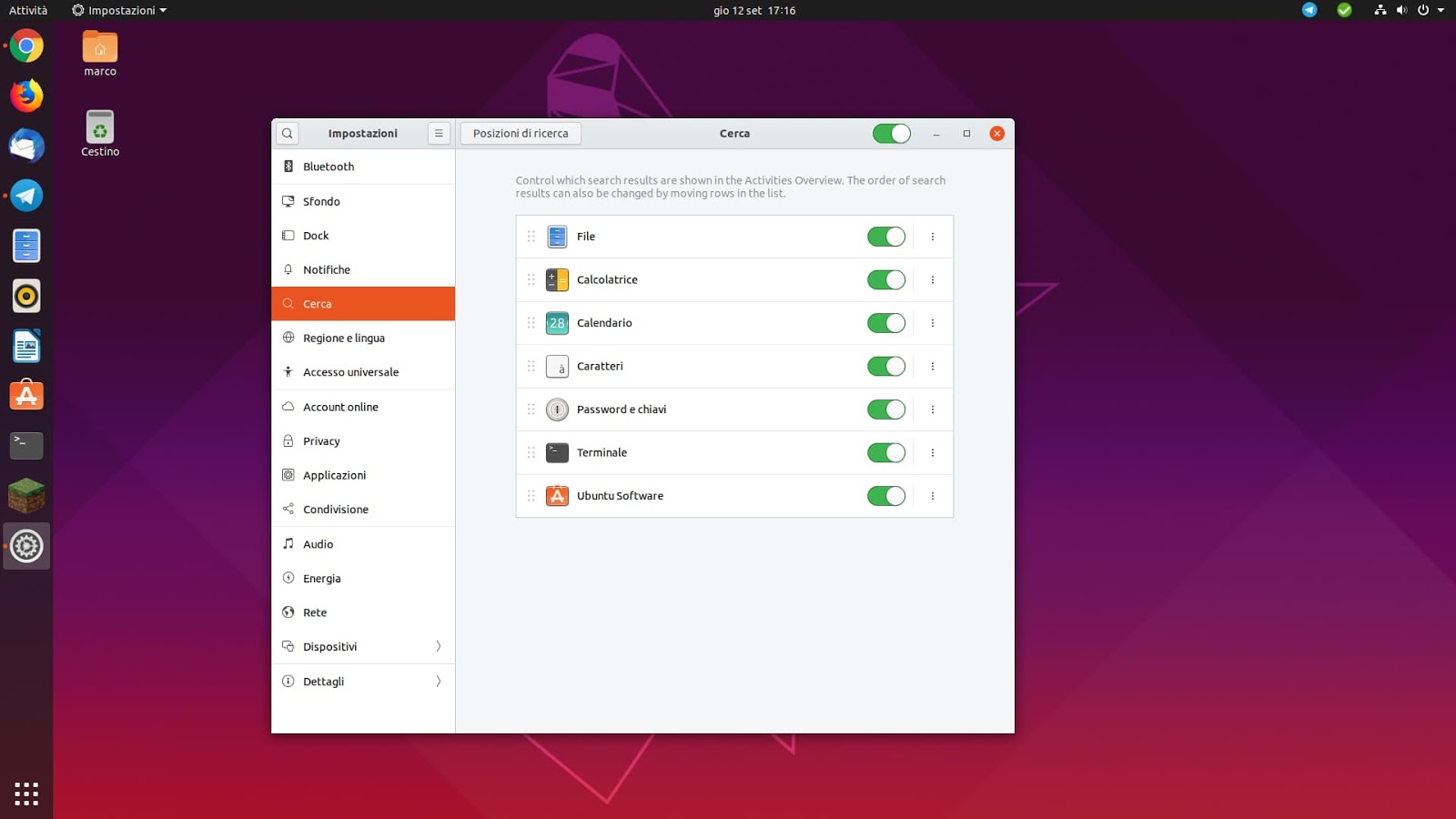Grab the drag handle of the File row
The width and height of the screenshot is (1456, 819).
pyautogui.click(x=531, y=237)
